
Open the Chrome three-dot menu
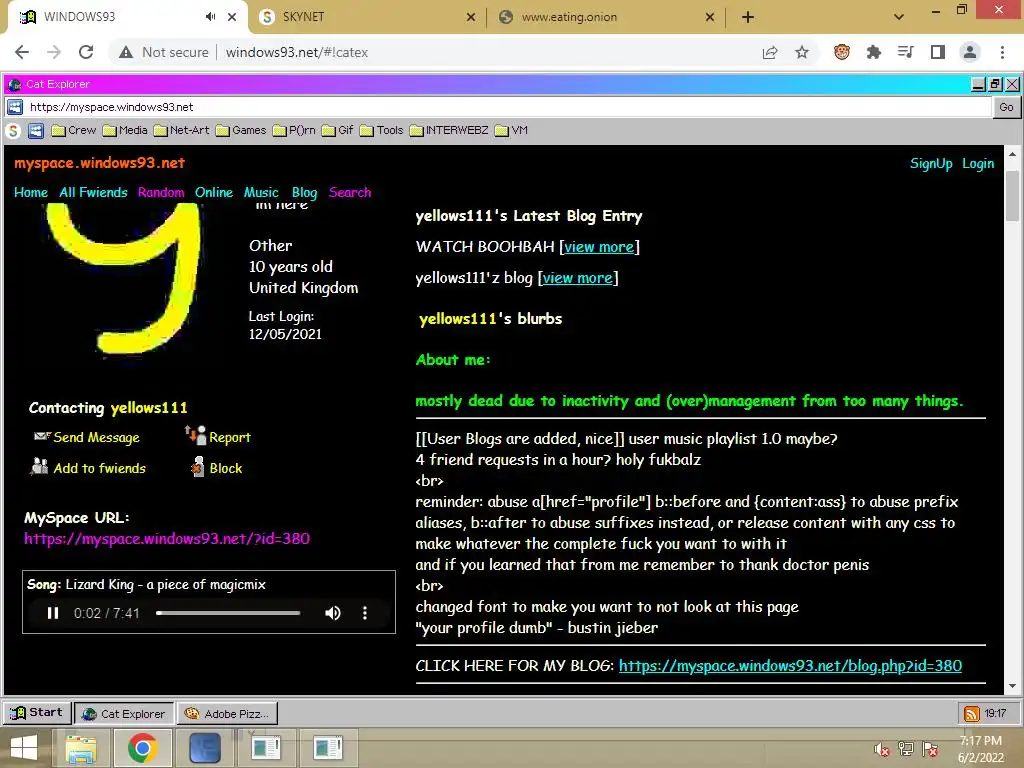pos(1002,52)
